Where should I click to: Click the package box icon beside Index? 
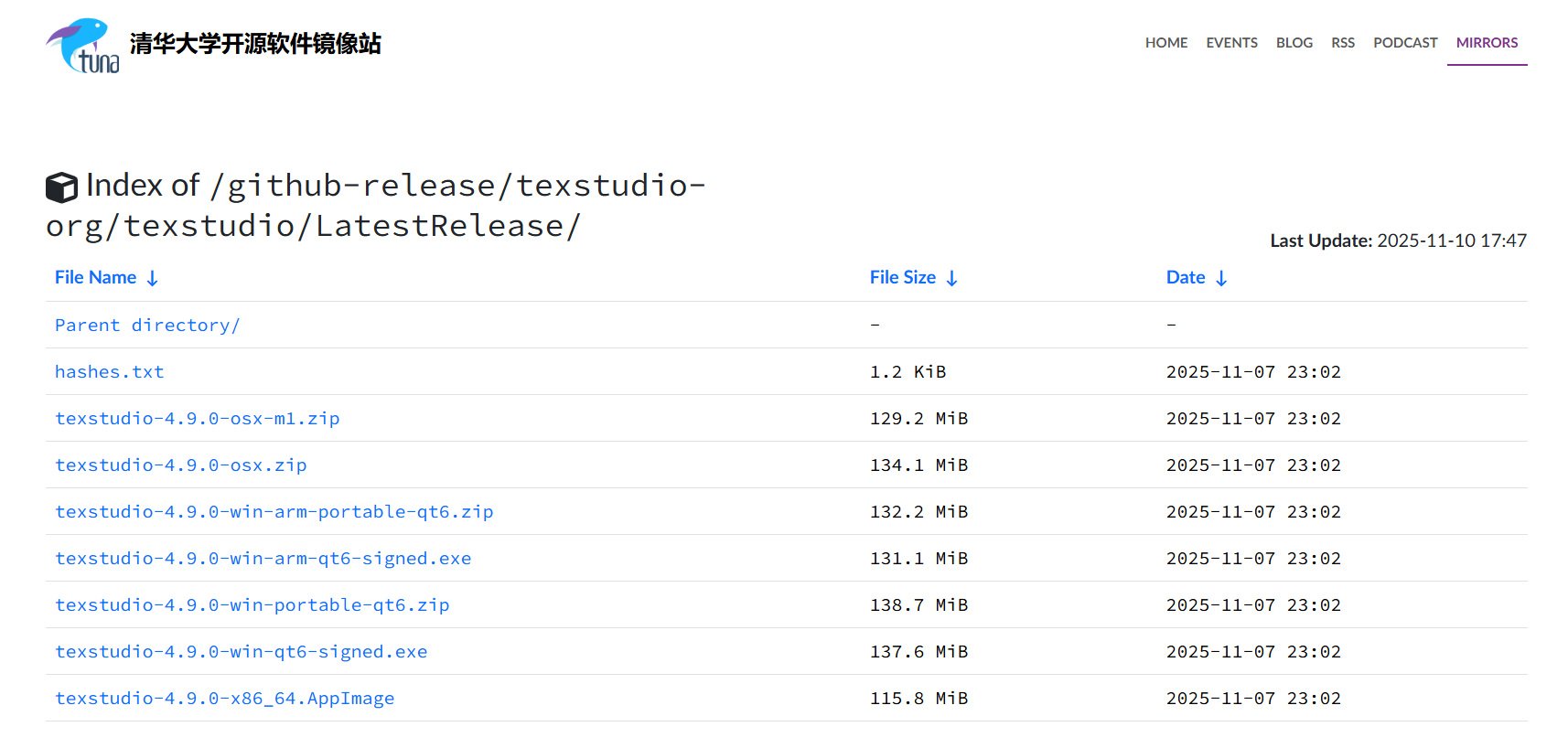61,187
